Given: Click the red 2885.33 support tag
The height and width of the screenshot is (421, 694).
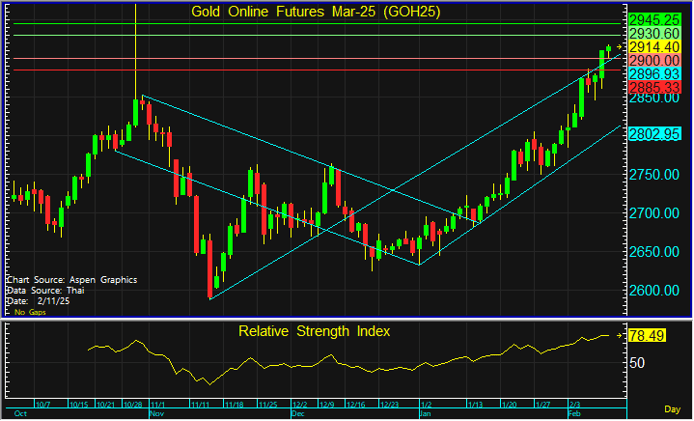Looking at the screenshot, I should point(655,88).
